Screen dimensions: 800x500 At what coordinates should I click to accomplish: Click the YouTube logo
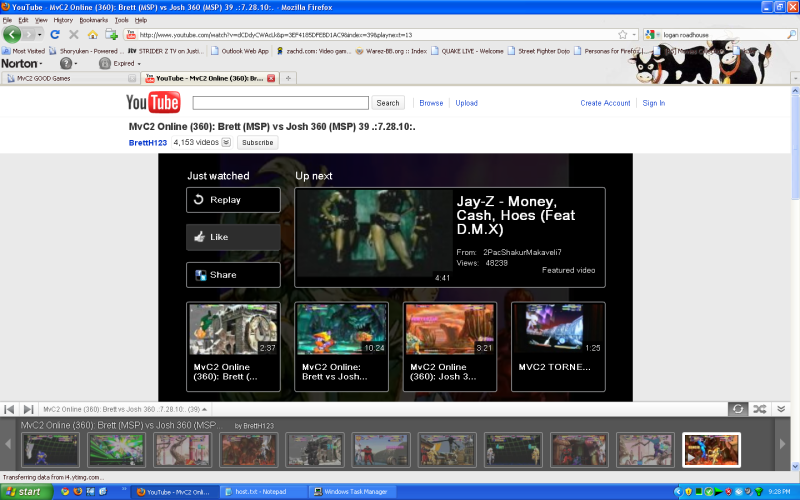pyautogui.click(x=153, y=103)
